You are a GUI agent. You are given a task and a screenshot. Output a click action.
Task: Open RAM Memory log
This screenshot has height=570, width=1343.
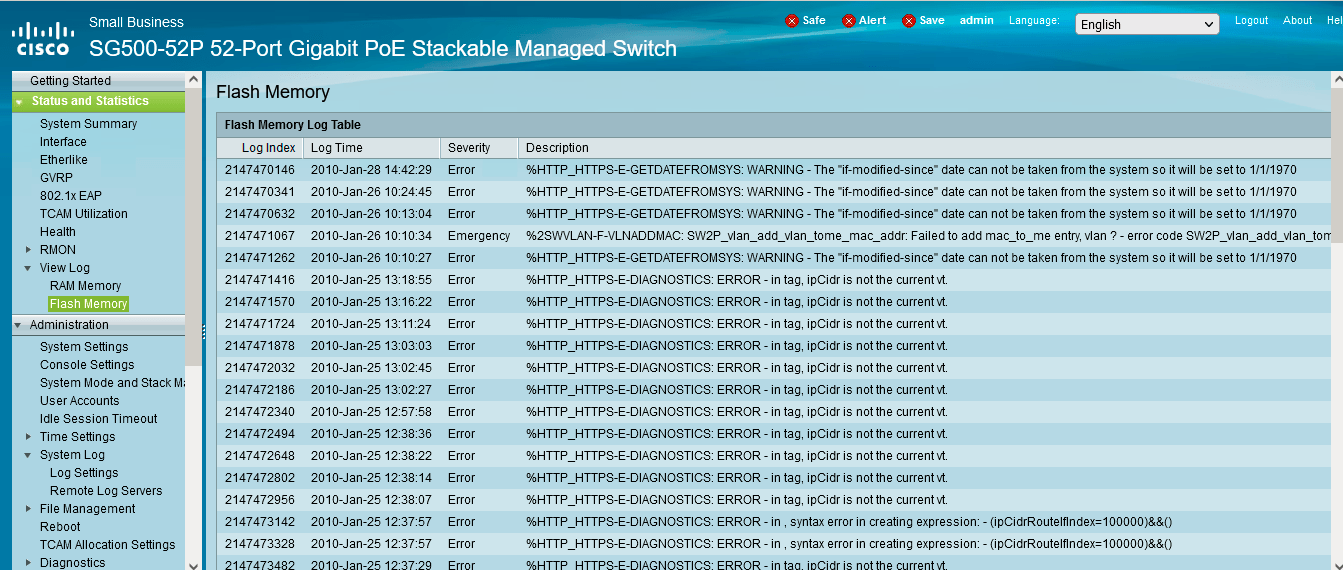(x=85, y=286)
